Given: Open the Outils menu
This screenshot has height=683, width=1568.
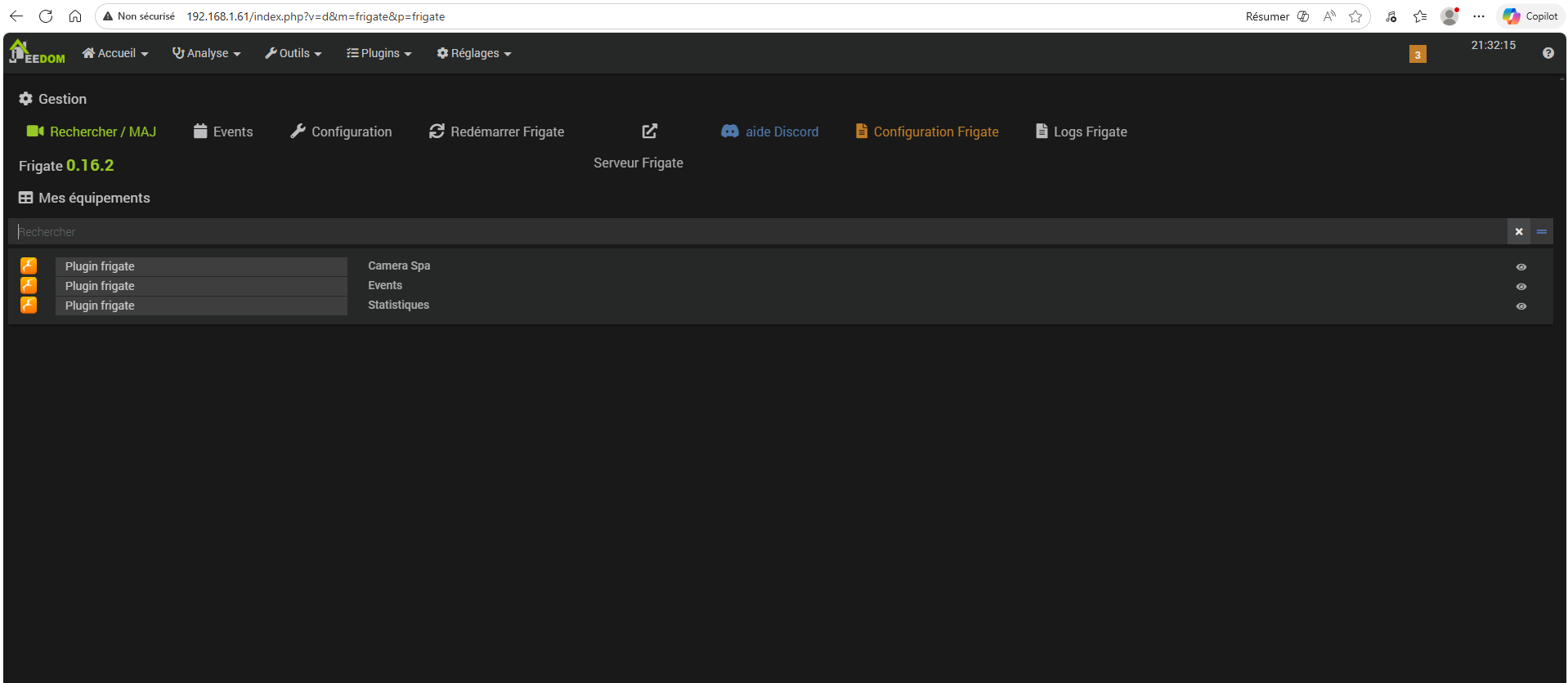Looking at the screenshot, I should coord(293,53).
